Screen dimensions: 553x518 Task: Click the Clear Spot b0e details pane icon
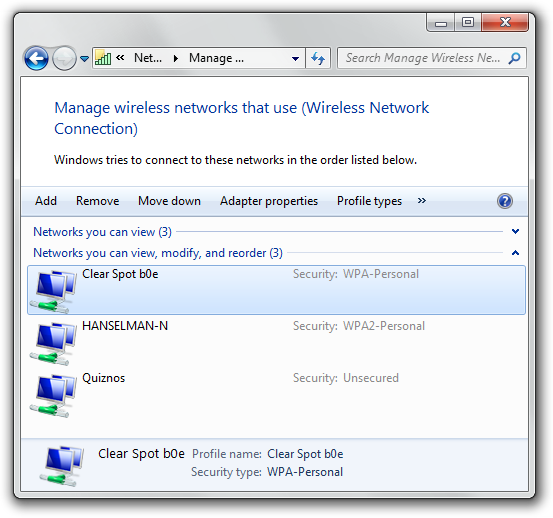[61, 466]
